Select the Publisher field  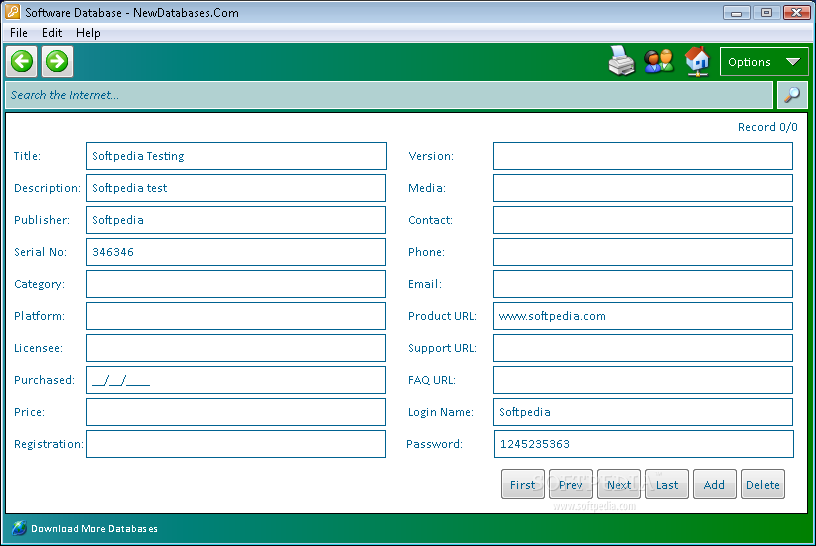tap(236, 220)
